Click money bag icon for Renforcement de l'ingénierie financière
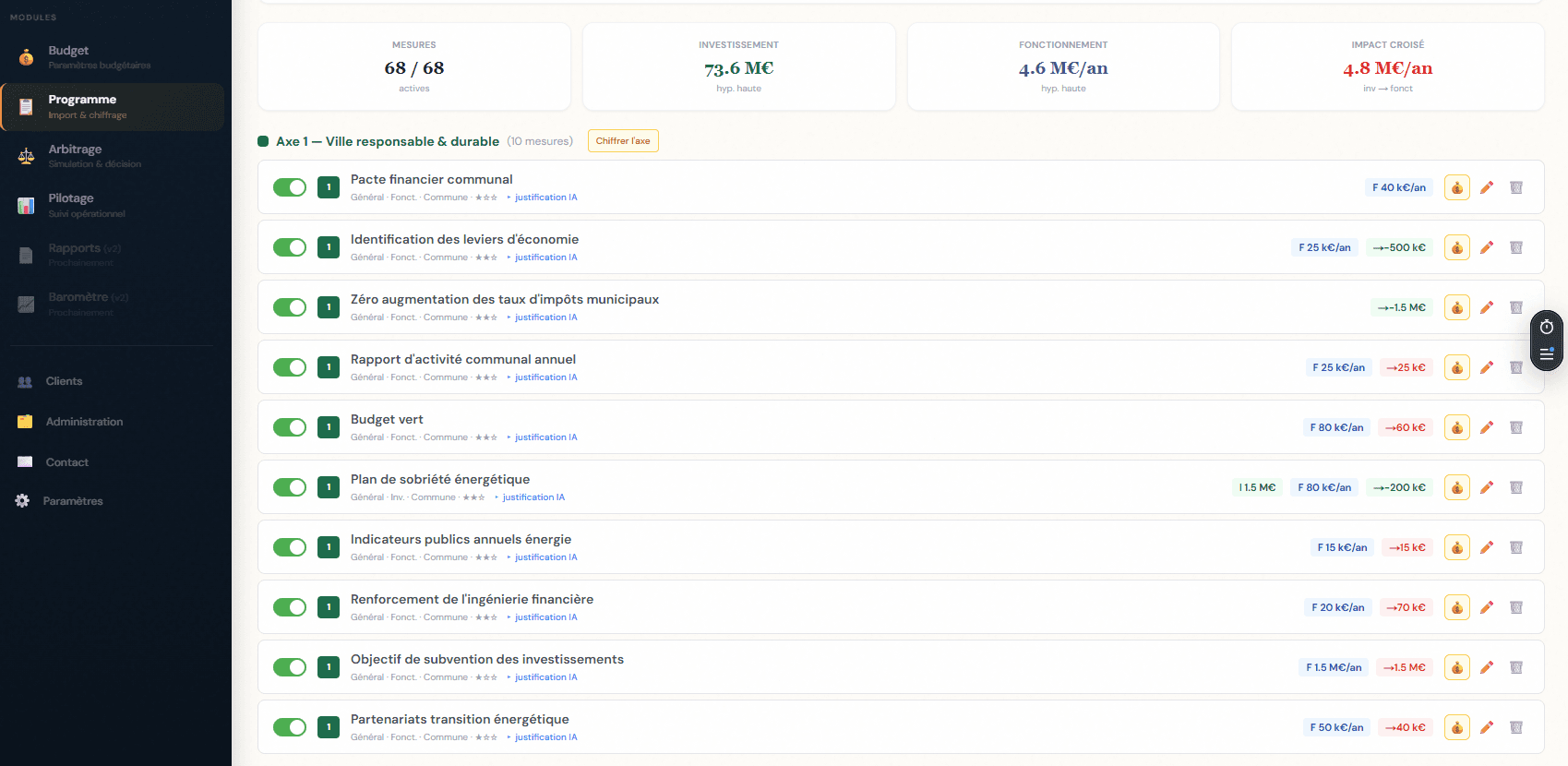The width and height of the screenshot is (1568, 766). pyautogui.click(x=1456, y=607)
